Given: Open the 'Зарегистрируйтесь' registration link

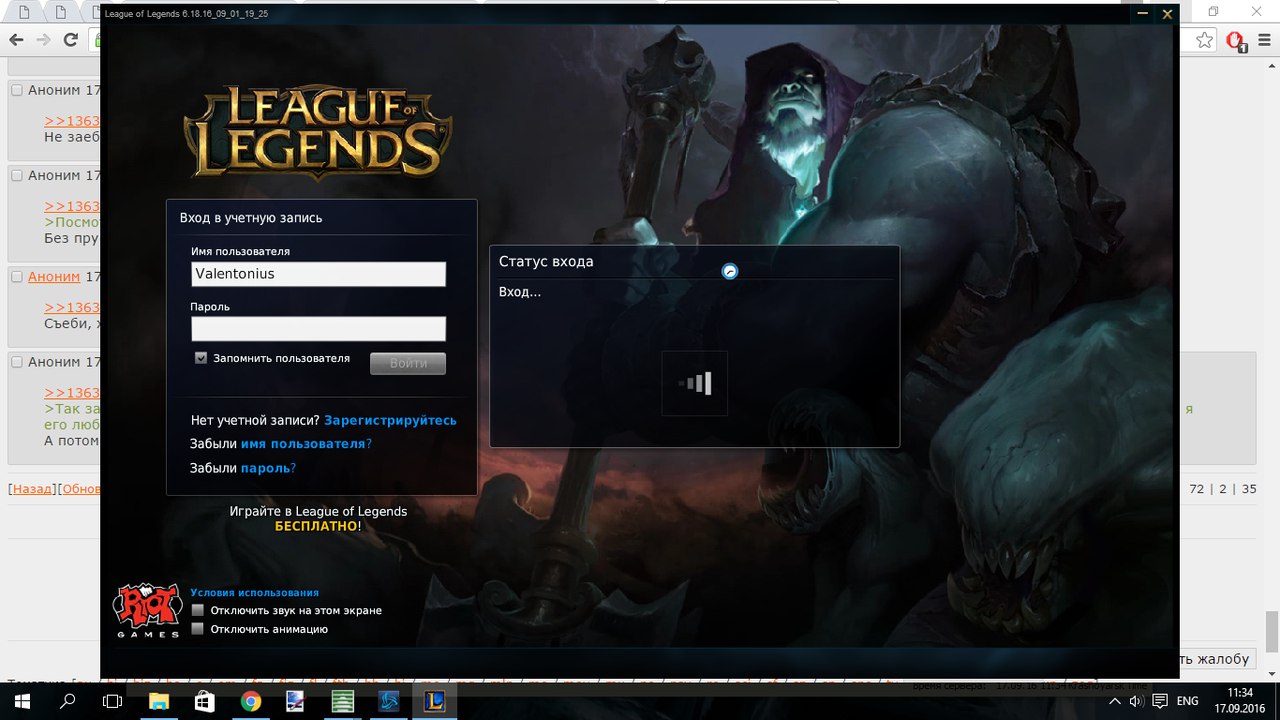Looking at the screenshot, I should pyautogui.click(x=390, y=420).
